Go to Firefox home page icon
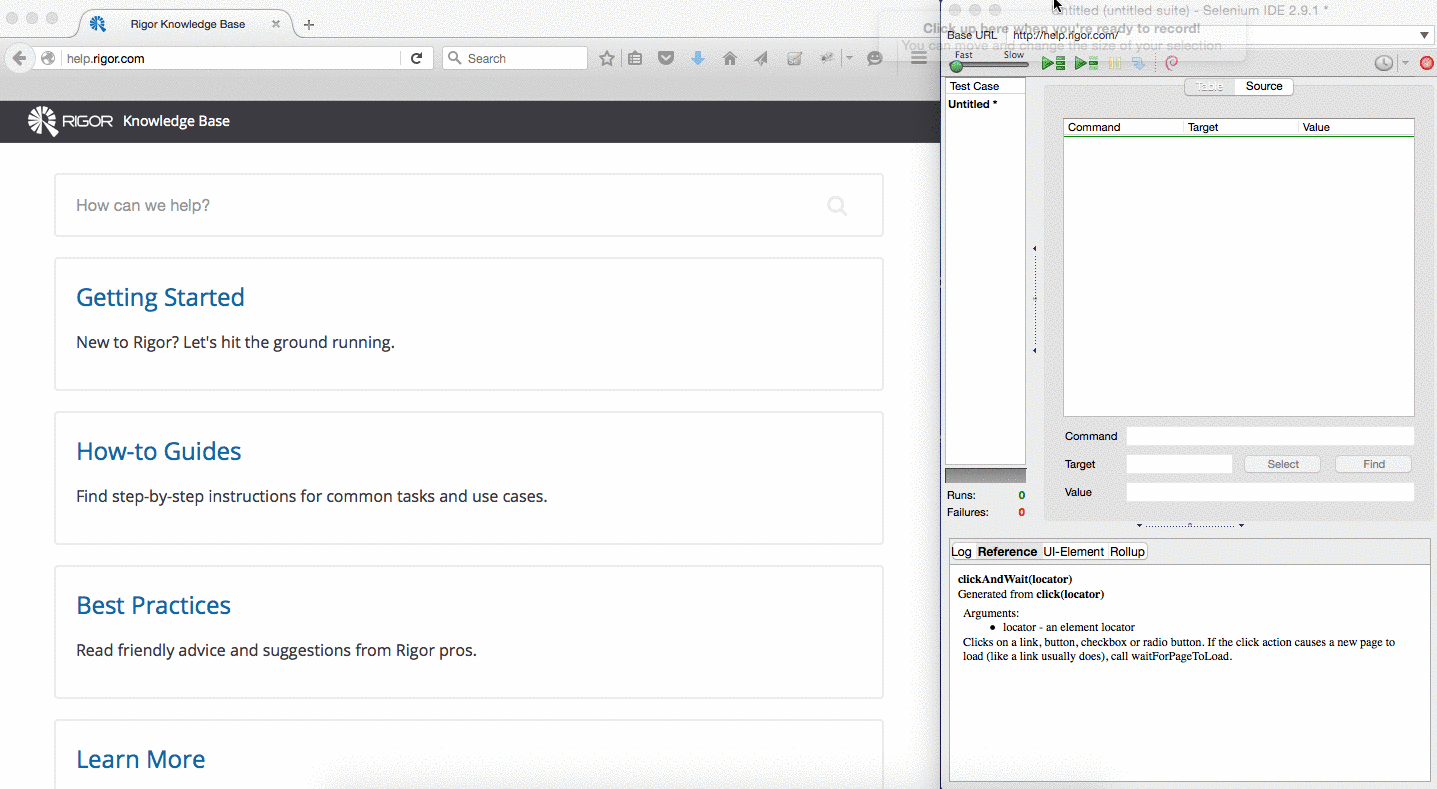Image resolution: width=1437 pixels, height=789 pixels. point(730,58)
